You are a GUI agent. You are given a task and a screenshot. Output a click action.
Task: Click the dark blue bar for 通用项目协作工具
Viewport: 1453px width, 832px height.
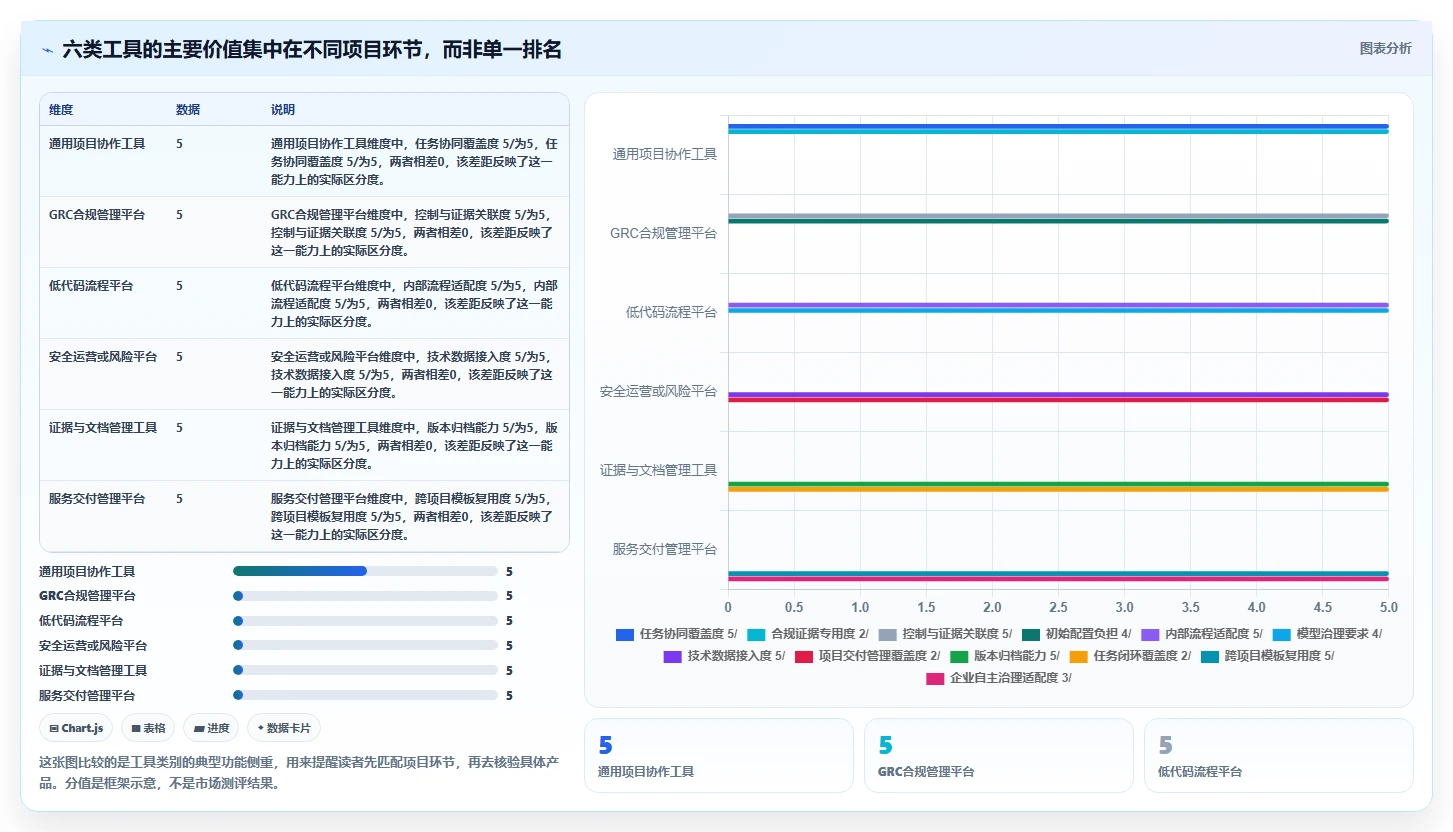coord(1058,126)
